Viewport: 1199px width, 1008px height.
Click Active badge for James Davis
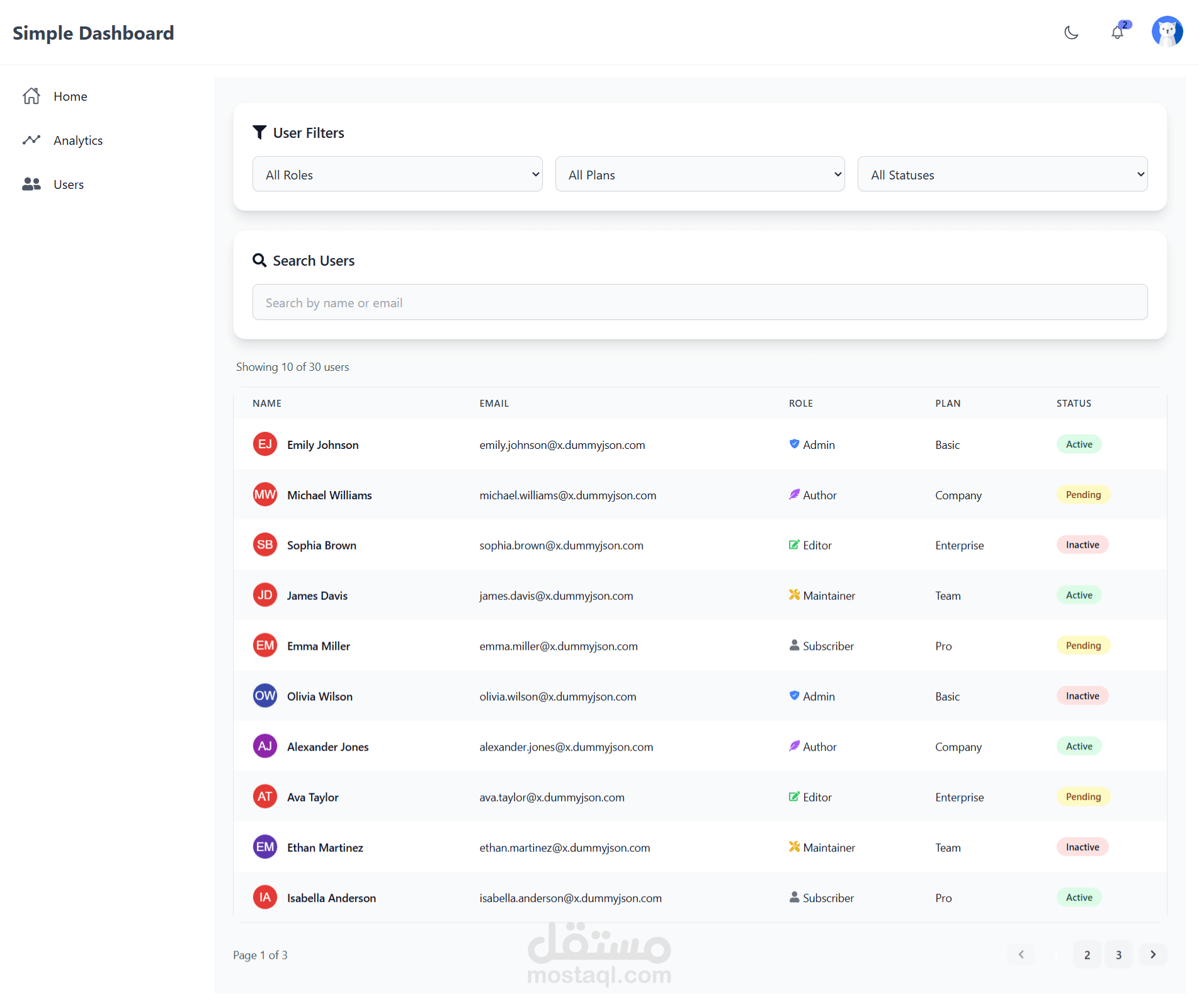pyautogui.click(x=1079, y=595)
